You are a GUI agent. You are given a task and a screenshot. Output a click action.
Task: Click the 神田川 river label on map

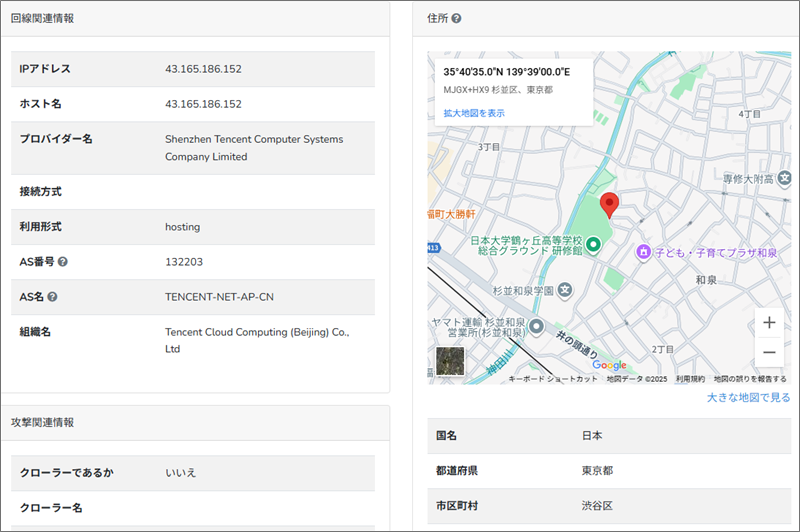[499, 362]
